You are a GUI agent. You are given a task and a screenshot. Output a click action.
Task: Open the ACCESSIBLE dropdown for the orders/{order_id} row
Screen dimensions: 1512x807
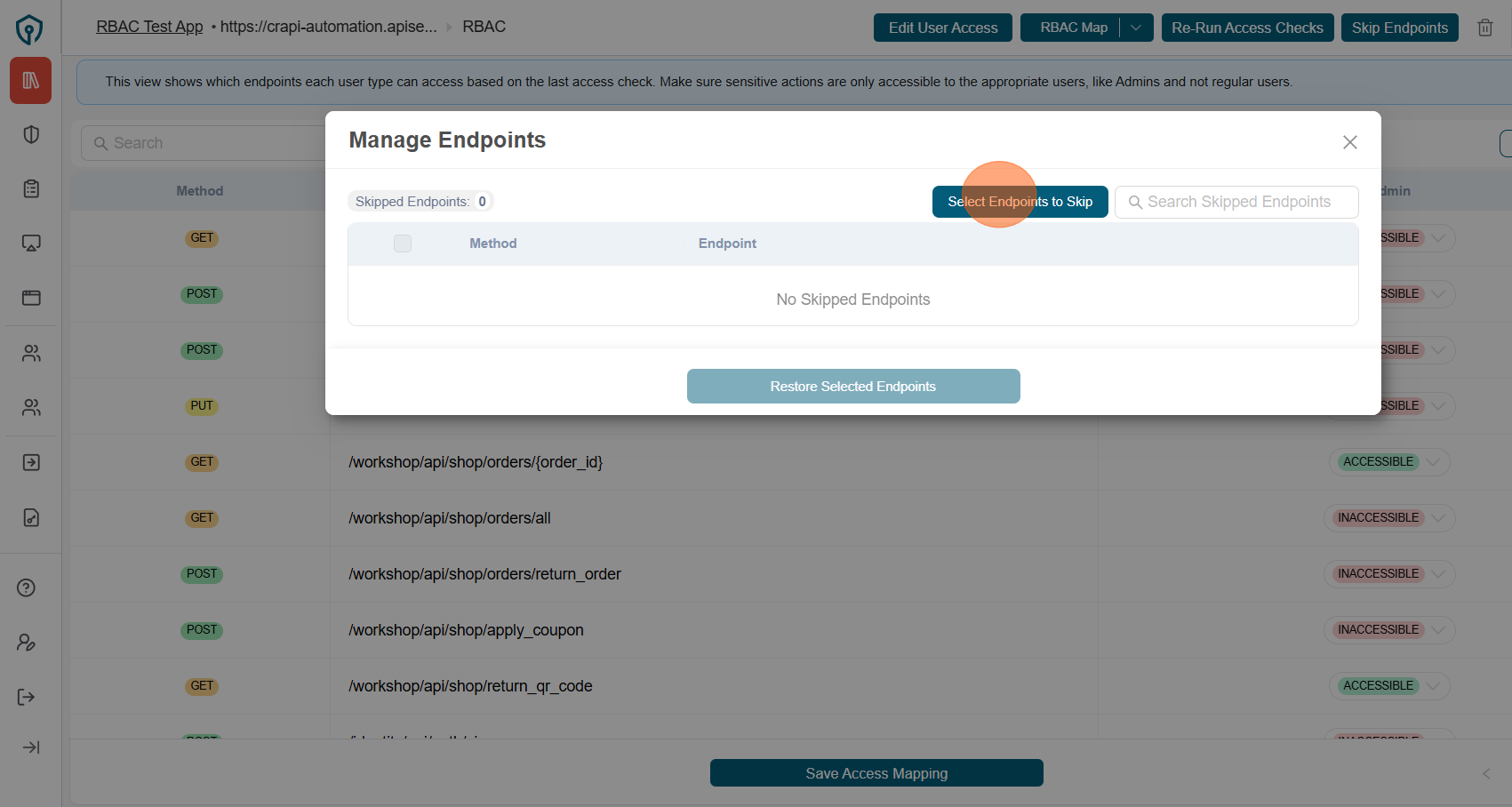pyautogui.click(x=1432, y=462)
